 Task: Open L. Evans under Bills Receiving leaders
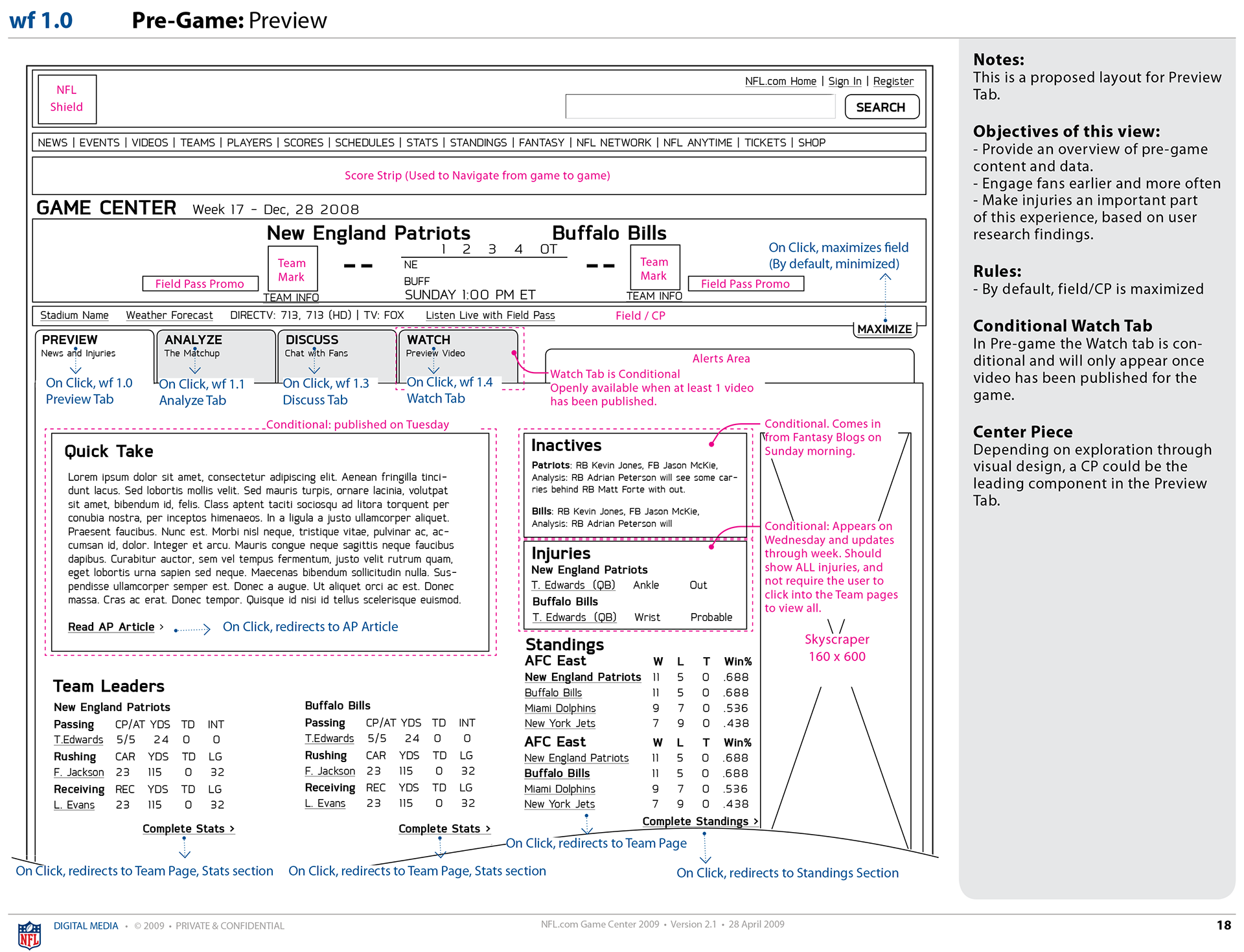pos(325,804)
